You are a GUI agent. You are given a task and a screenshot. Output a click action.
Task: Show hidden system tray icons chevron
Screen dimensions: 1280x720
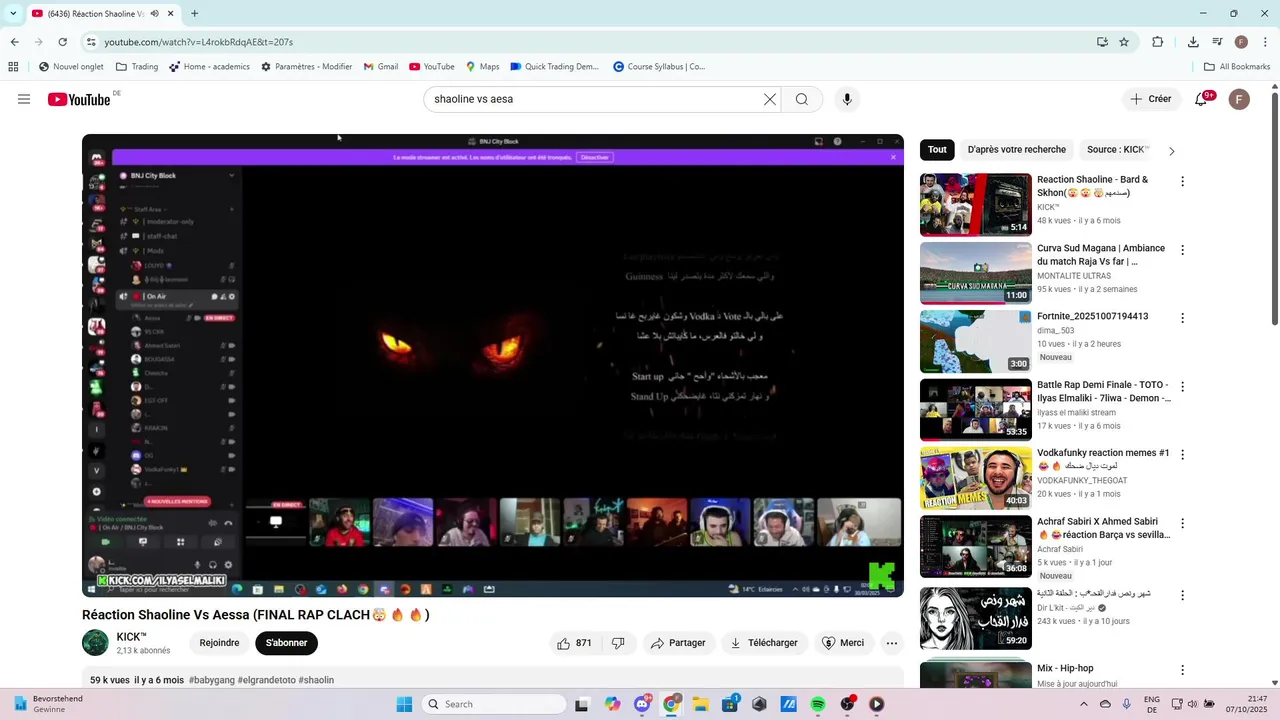coord(1083,704)
